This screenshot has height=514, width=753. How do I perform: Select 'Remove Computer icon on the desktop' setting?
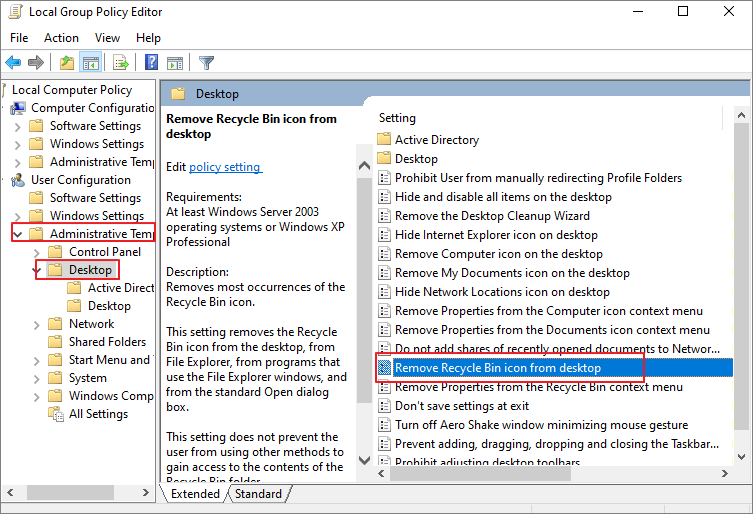click(498, 254)
